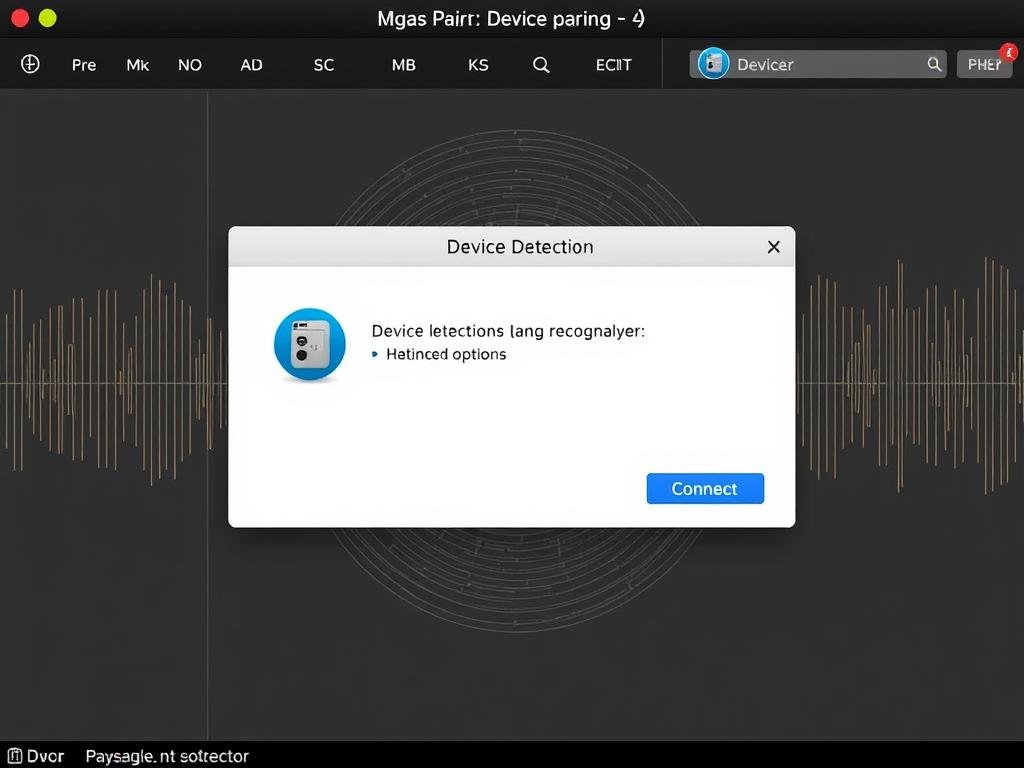Select the AD toolbar item
The width and height of the screenshot is (1024, 768).
click(x=251, y=65)
